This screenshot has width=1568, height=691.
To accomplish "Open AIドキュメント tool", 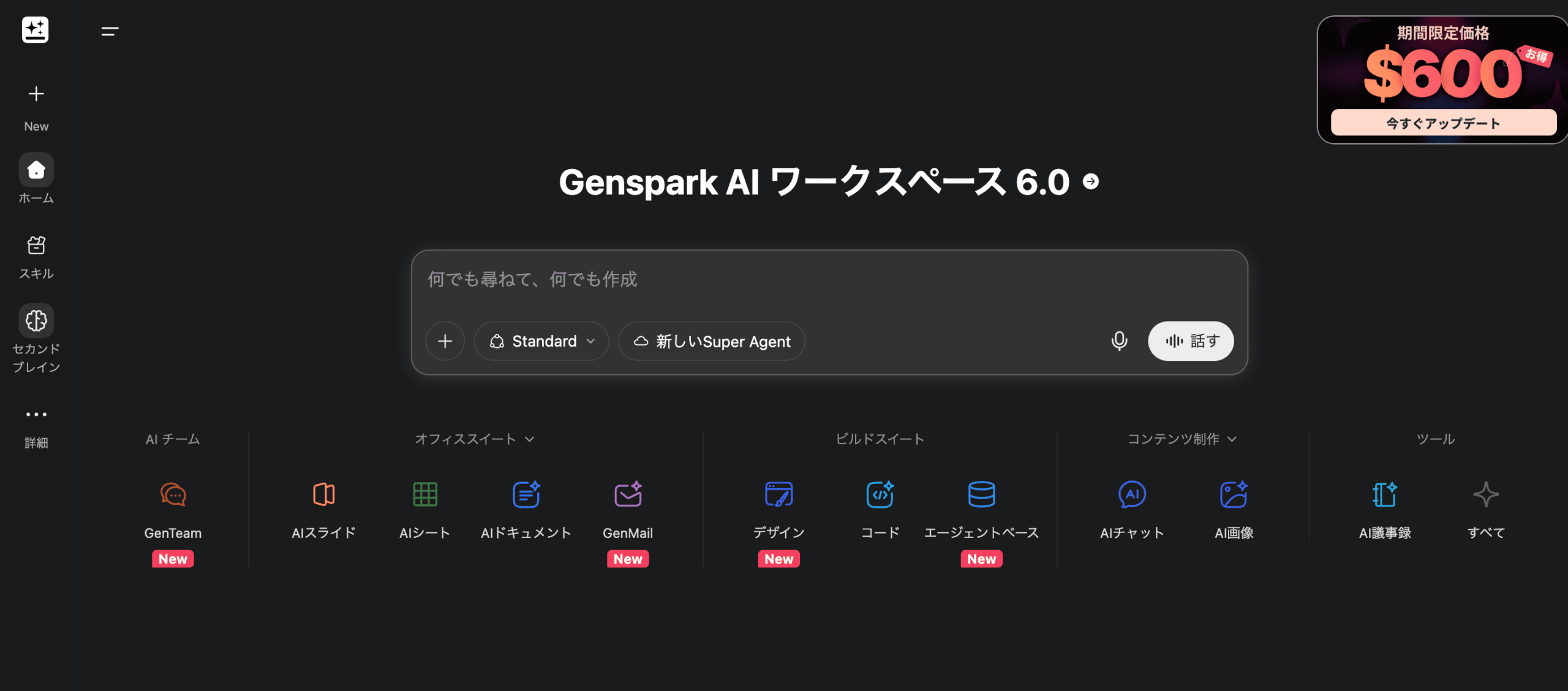I will pyautogui.click(x=526, y=510).
